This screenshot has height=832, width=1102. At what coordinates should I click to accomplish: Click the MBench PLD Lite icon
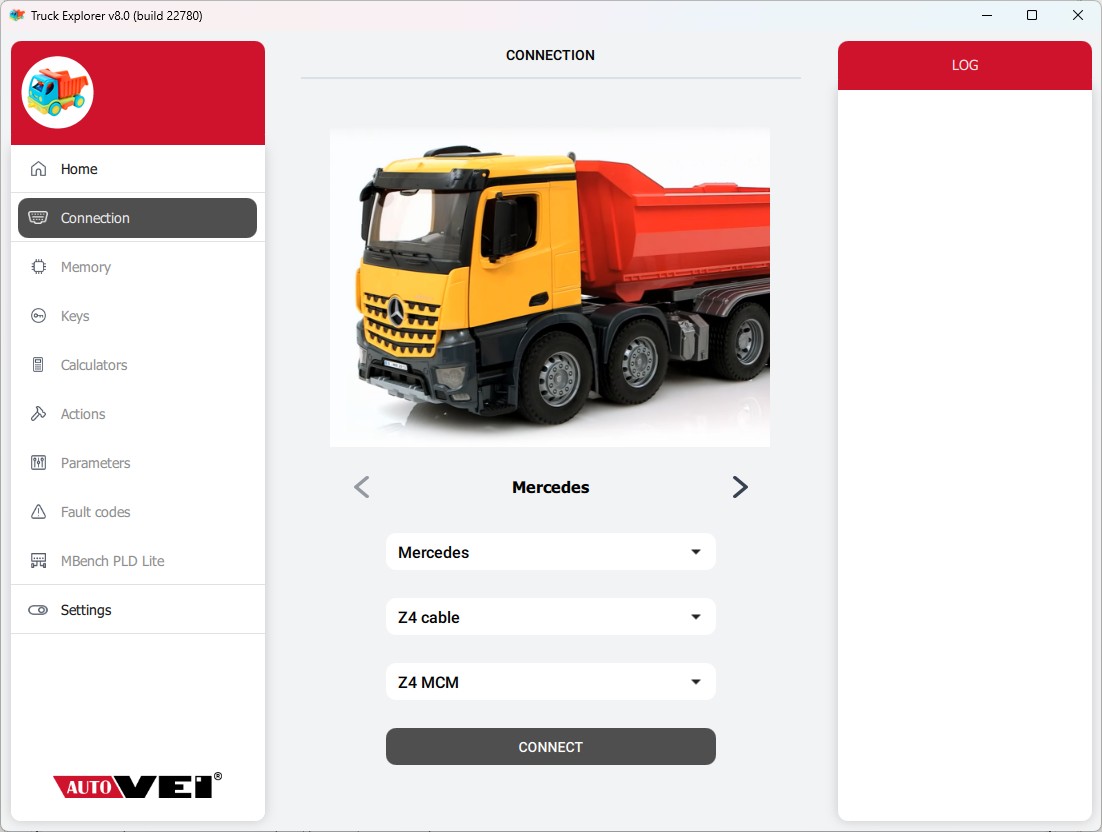click(36, 560)
